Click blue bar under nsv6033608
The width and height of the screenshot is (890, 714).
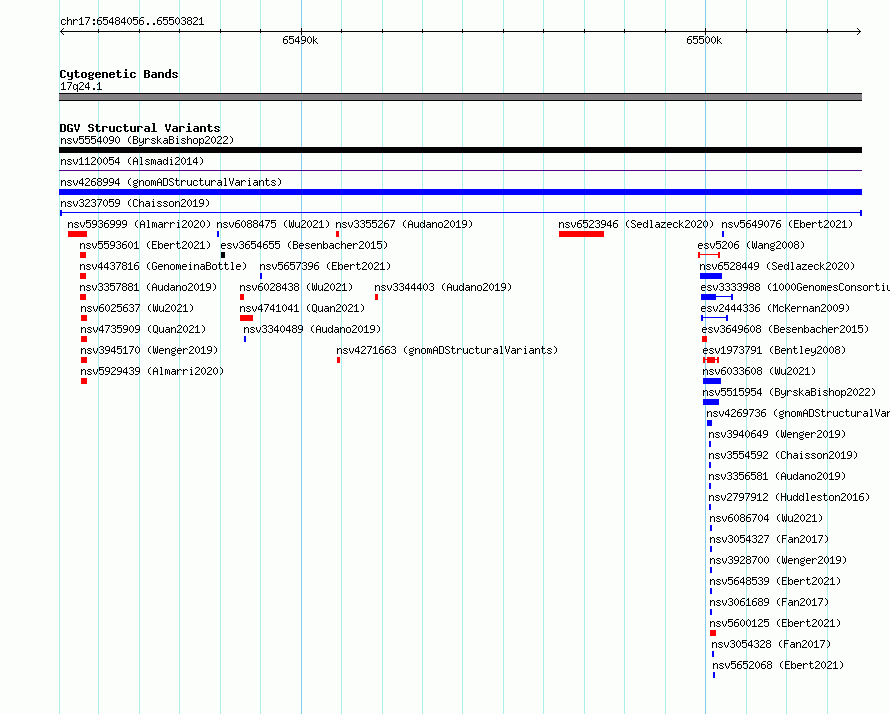point(712,381)
